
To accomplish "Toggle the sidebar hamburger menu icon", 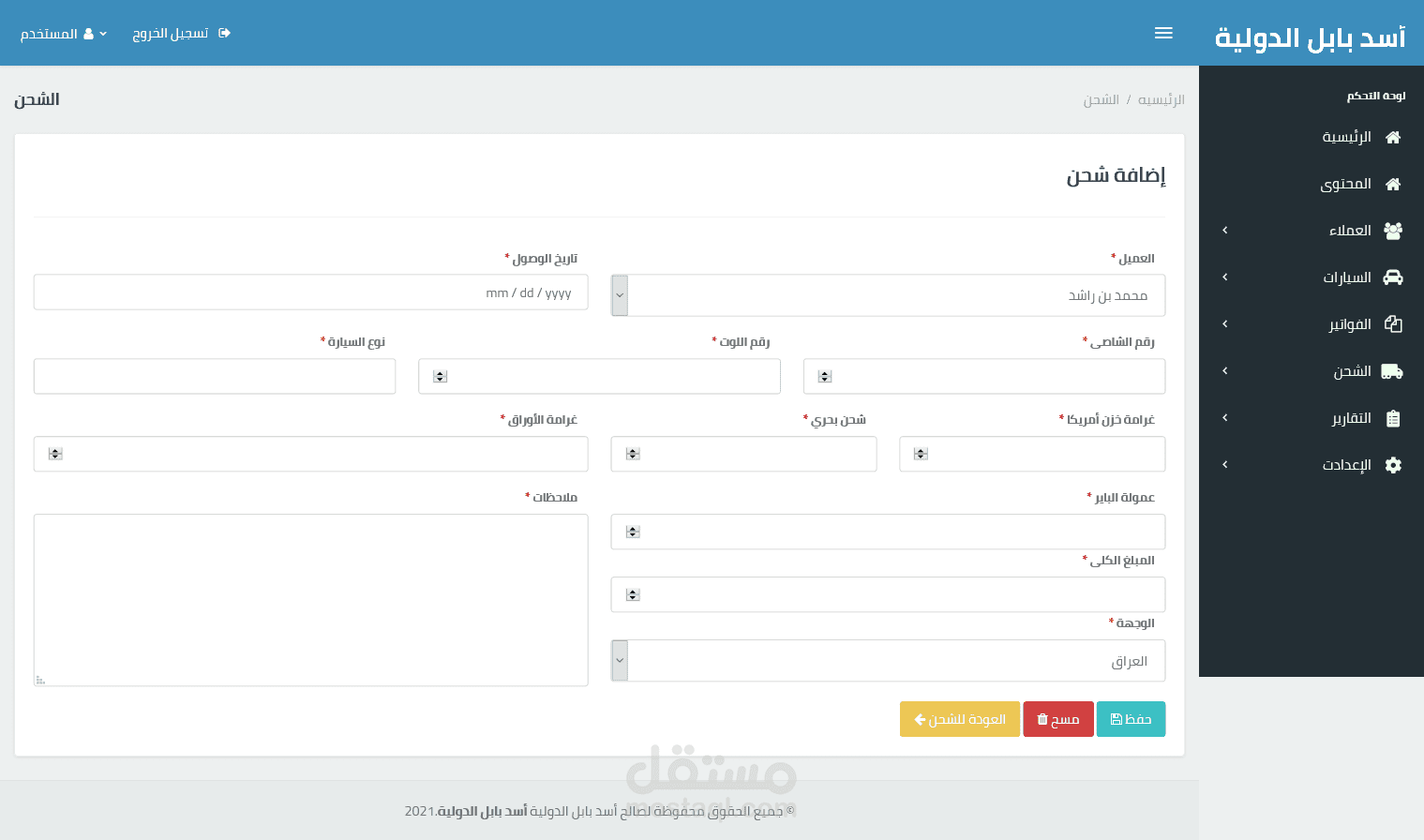I will 1163,33.
